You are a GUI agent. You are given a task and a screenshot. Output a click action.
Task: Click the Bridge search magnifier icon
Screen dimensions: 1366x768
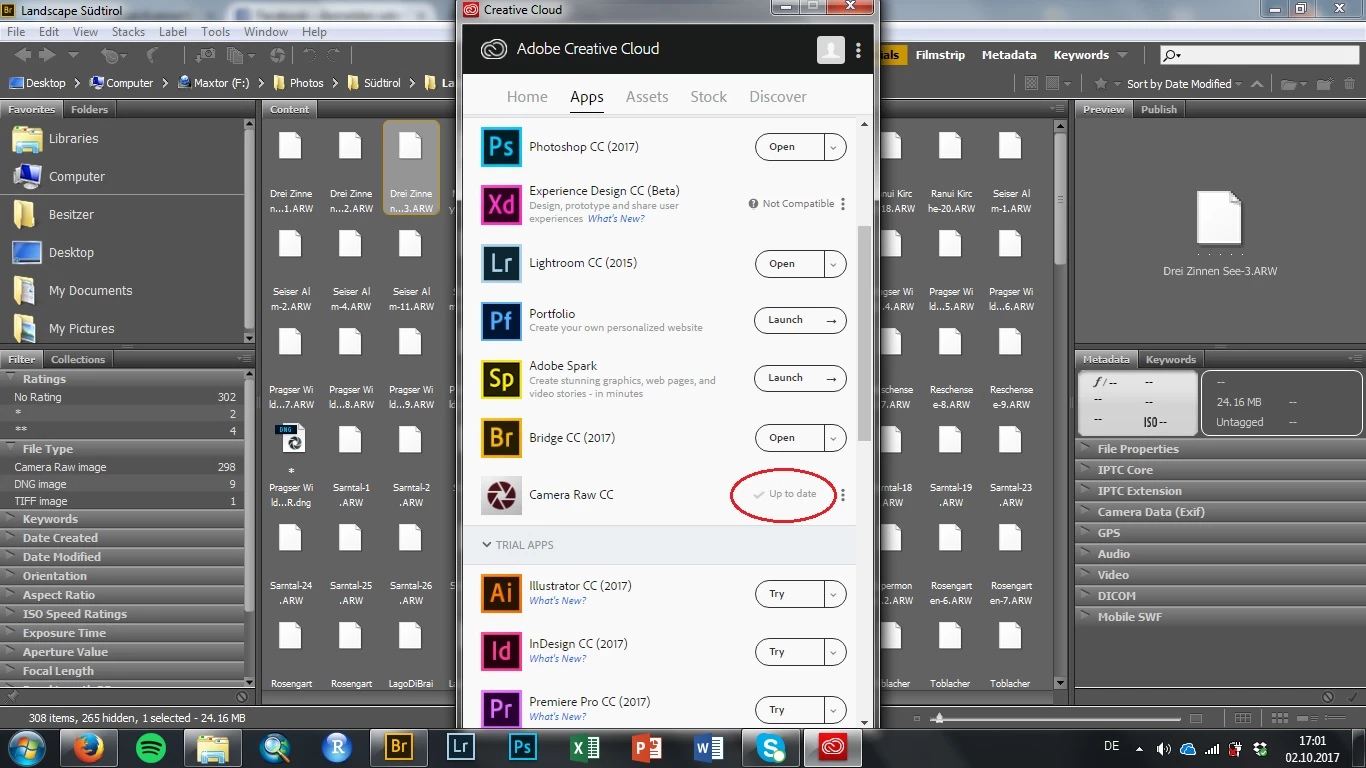(x=1172, y=56)
